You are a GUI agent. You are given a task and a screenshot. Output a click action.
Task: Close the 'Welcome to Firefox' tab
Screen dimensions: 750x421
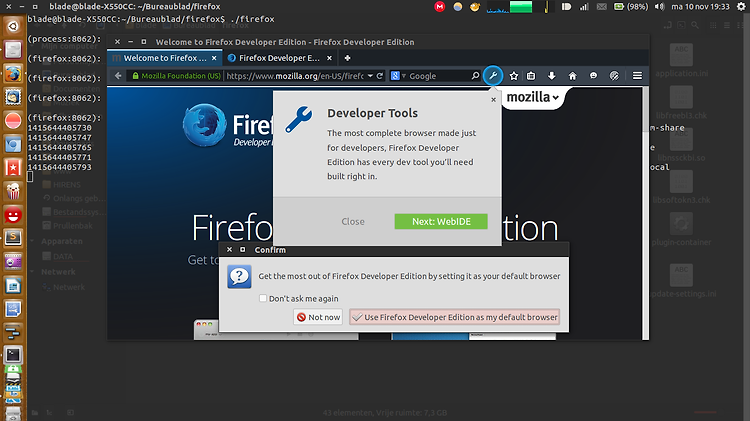pos(214,58)
